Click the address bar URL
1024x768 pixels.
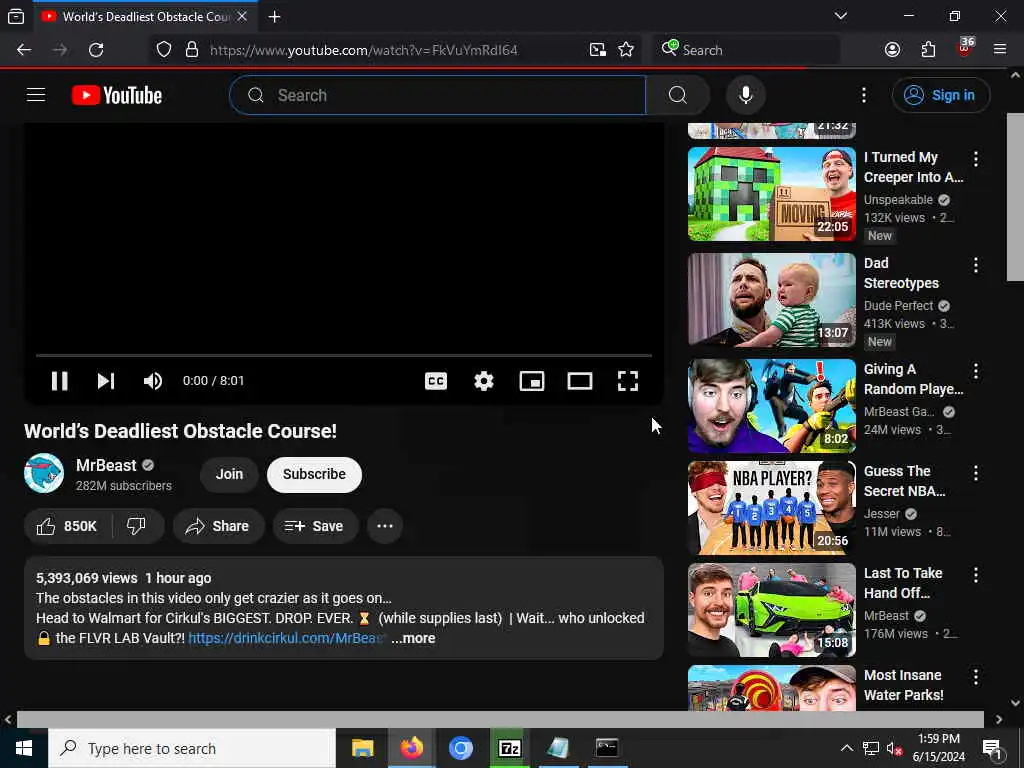coord(364,50)
